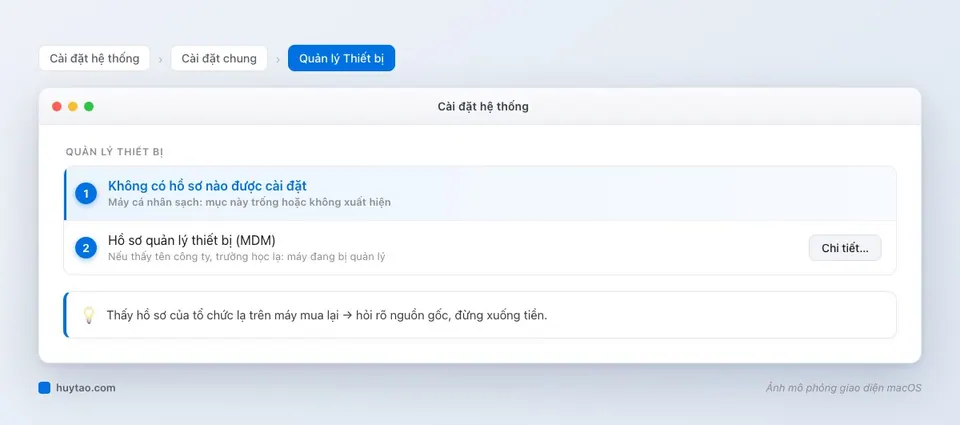
Task: Select row "Không có hồ sơ nào được cài đặt"
Action: pyautogui.click(x=480, y=194)
